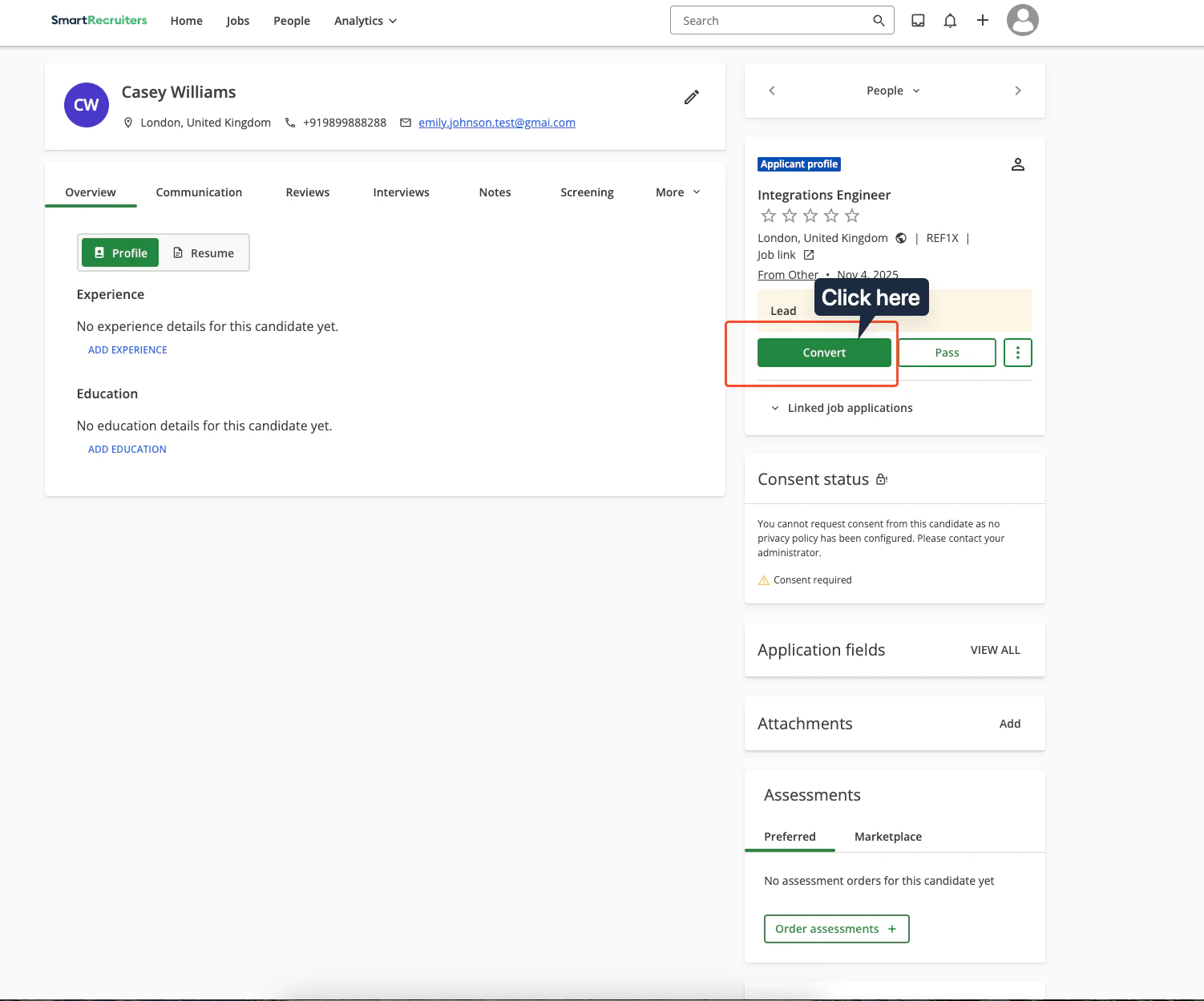Click Order assessments button
Viewport: 1204px width, 1001px height.
837,929
